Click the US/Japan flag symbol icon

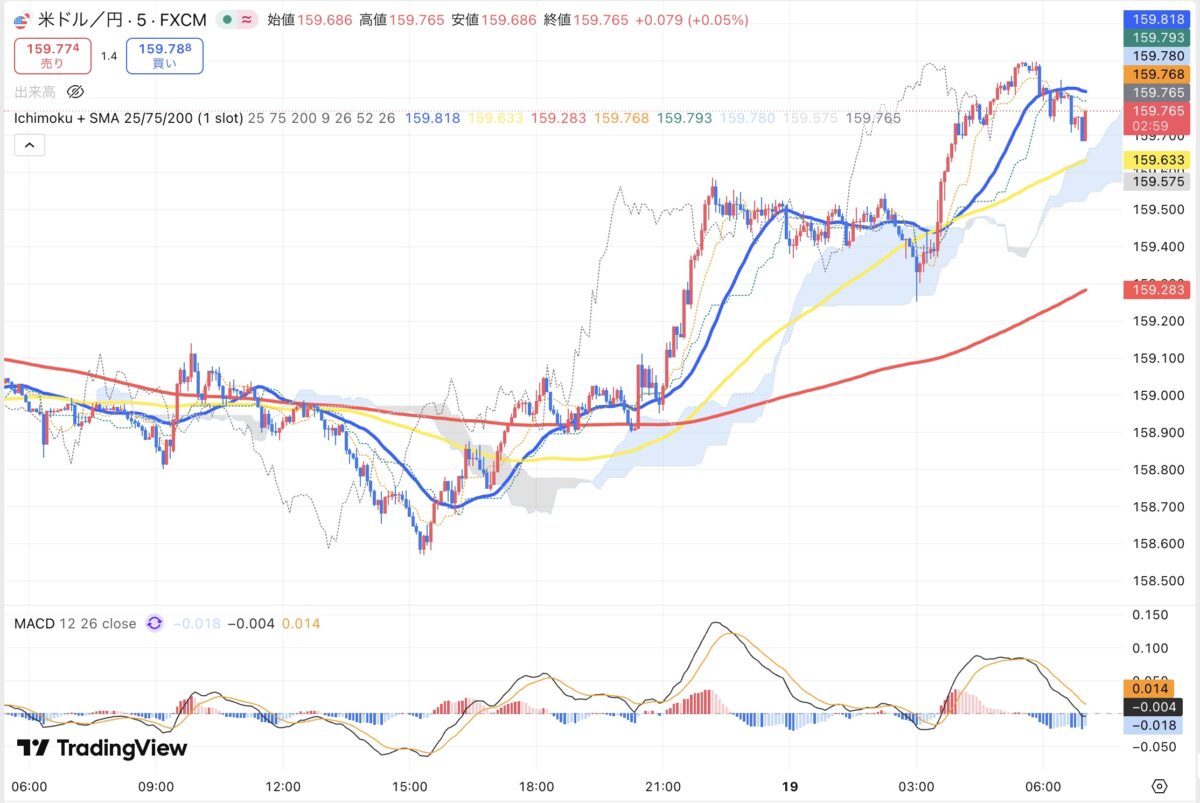pos(21,19)
